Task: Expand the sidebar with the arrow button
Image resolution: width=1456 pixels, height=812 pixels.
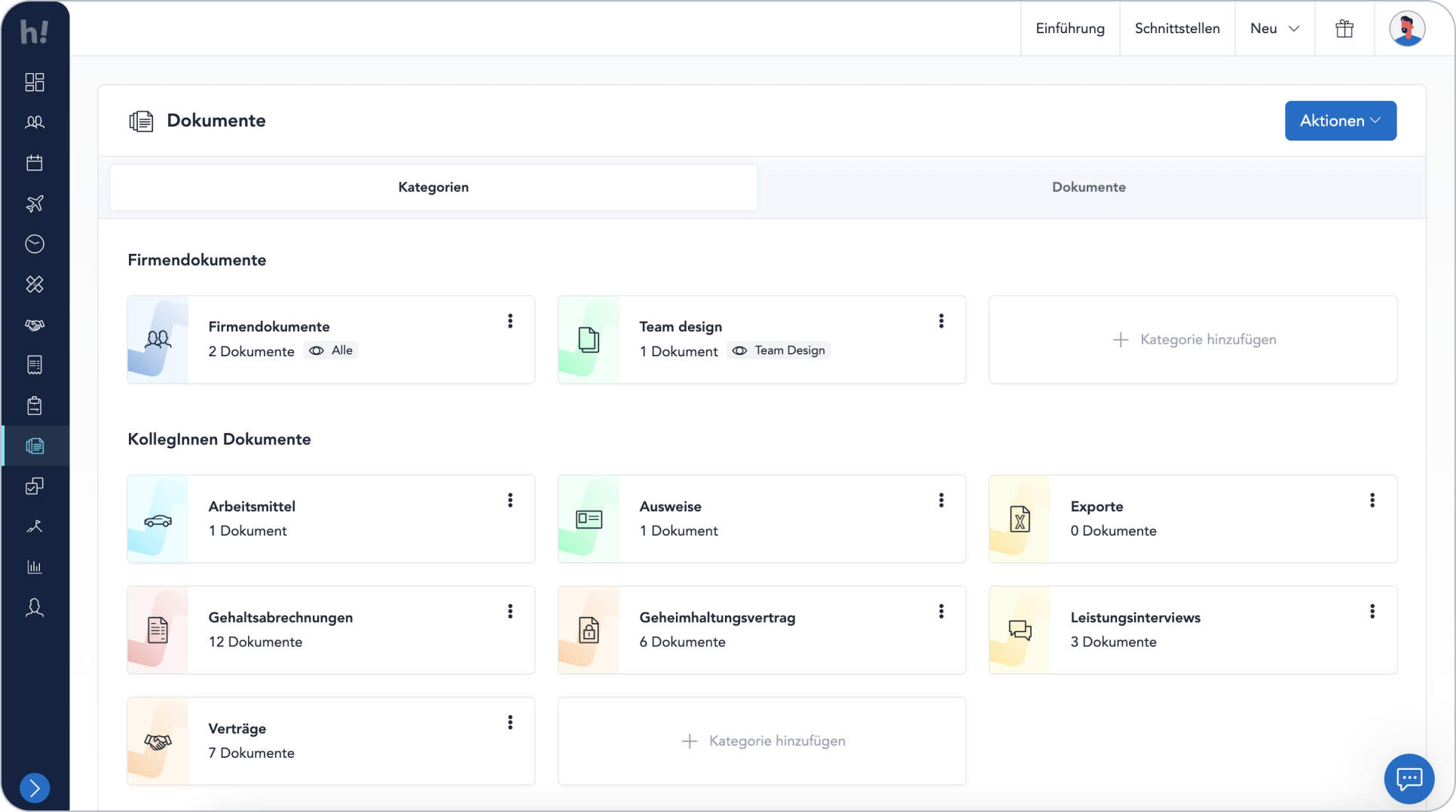Action: click(35, 788)
